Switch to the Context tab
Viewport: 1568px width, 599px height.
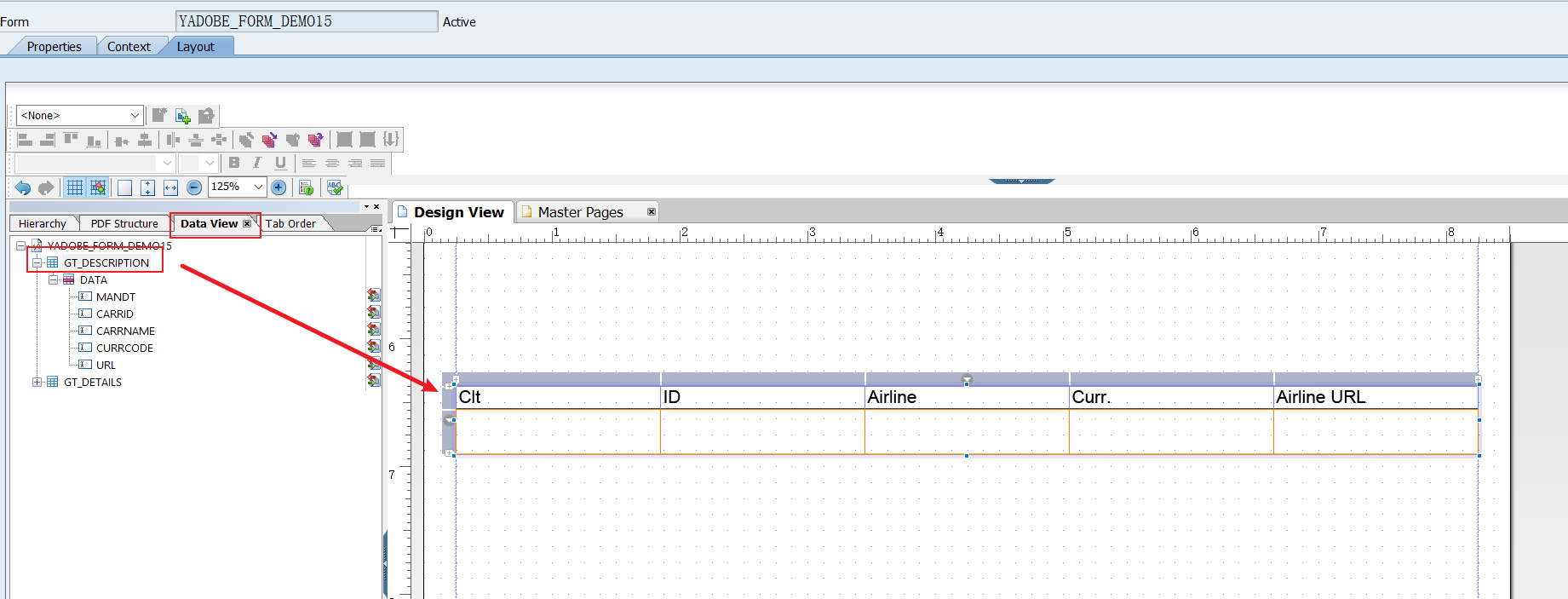tap(129, 47)
